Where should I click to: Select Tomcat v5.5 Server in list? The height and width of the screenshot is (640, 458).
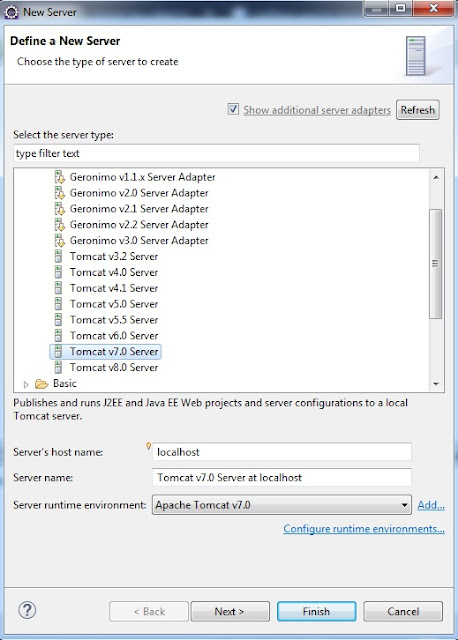coord(113,320)
